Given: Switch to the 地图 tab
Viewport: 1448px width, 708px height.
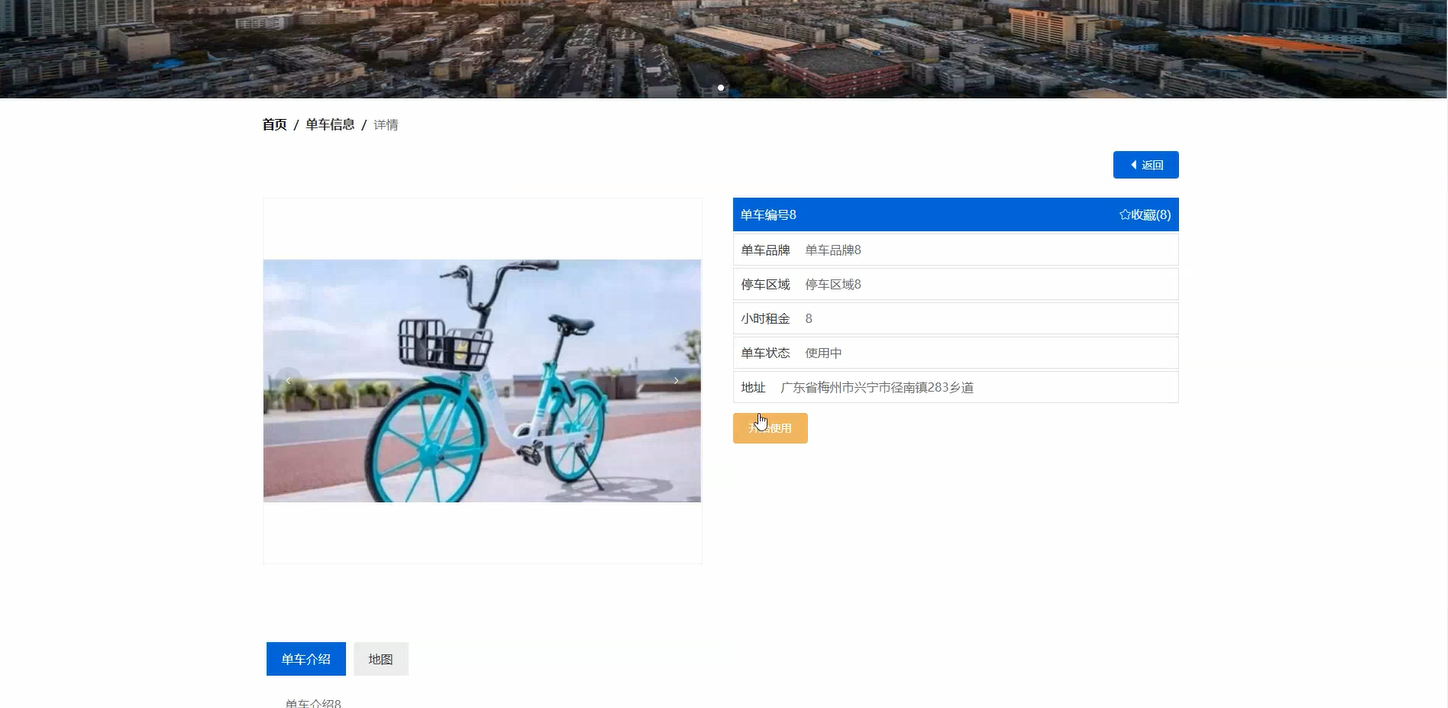Looking at the screenshot, I should (x=381, y=659).
